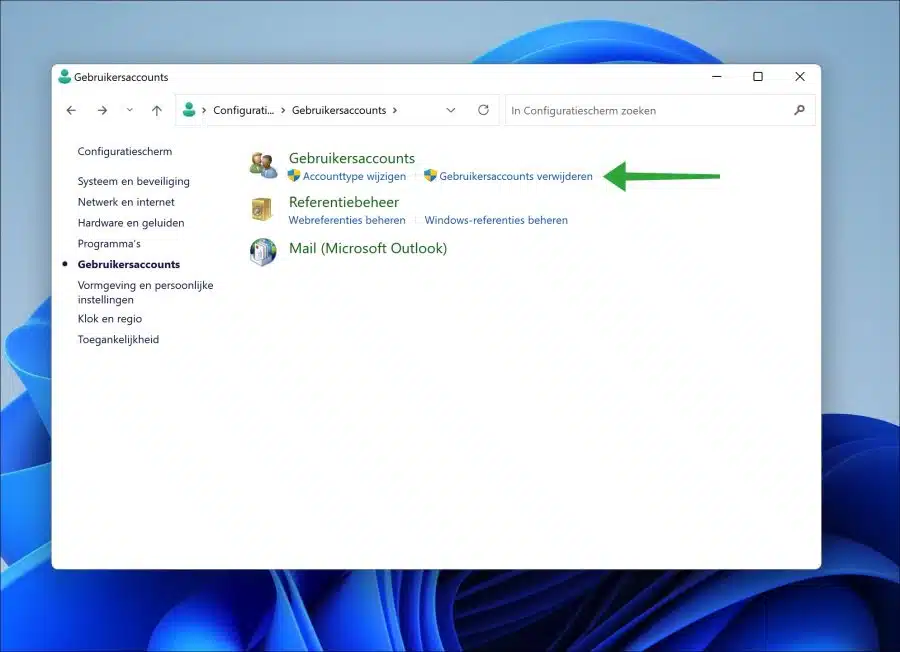Select the Gebruikersaccounts breadcrumb in address bar
The height and width of the screenshot is (652, 900).
coord(339,110)
